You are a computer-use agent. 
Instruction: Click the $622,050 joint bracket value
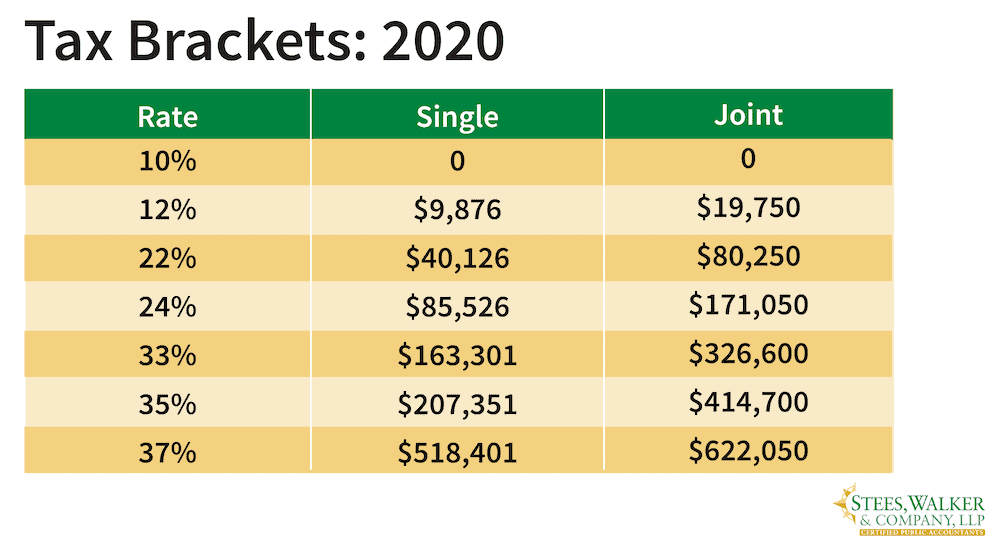pos(748,450)
